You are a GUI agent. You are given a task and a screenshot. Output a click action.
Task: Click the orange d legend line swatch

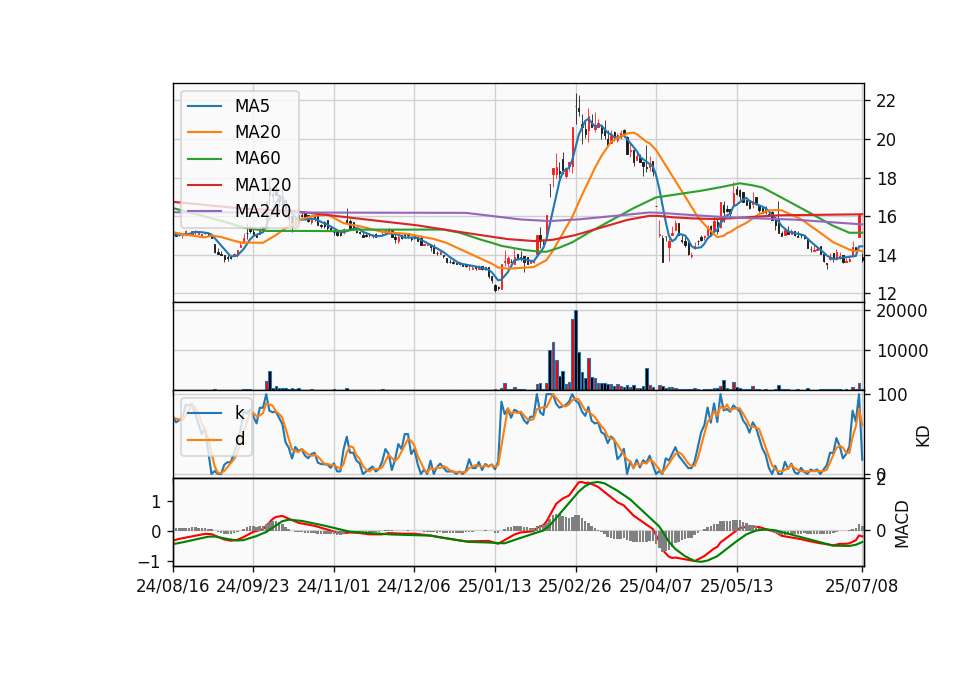204,439
